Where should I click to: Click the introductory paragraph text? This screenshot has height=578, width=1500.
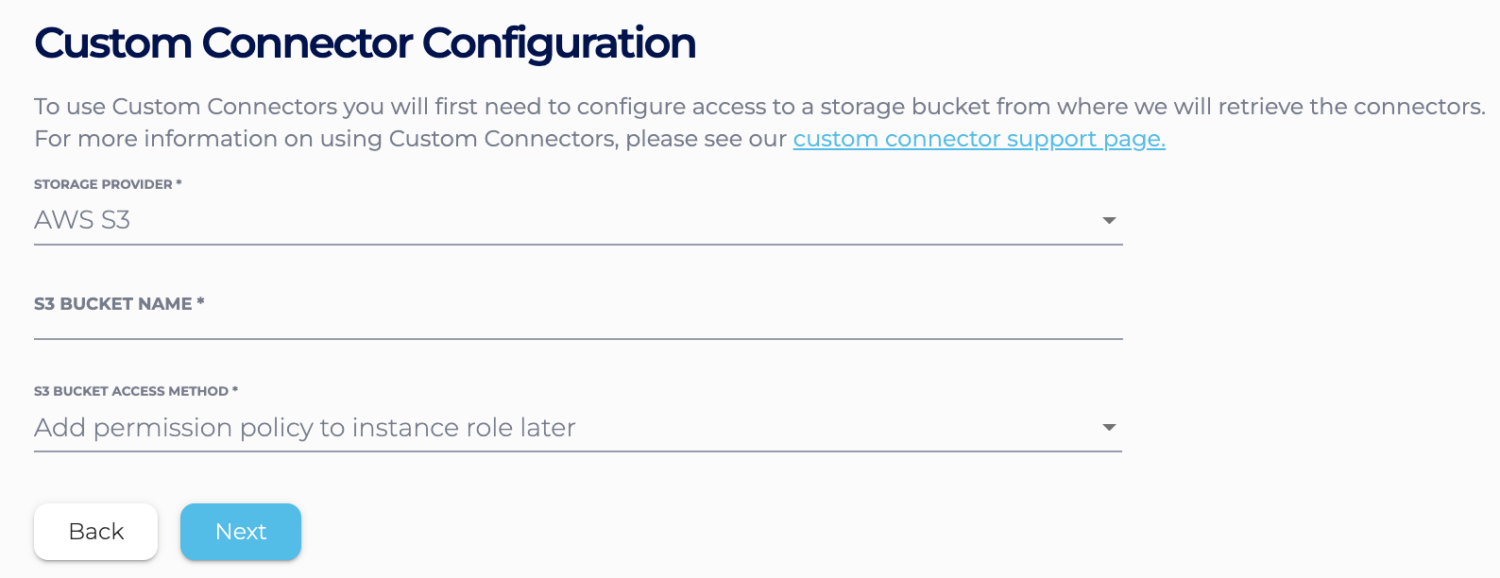400,106
